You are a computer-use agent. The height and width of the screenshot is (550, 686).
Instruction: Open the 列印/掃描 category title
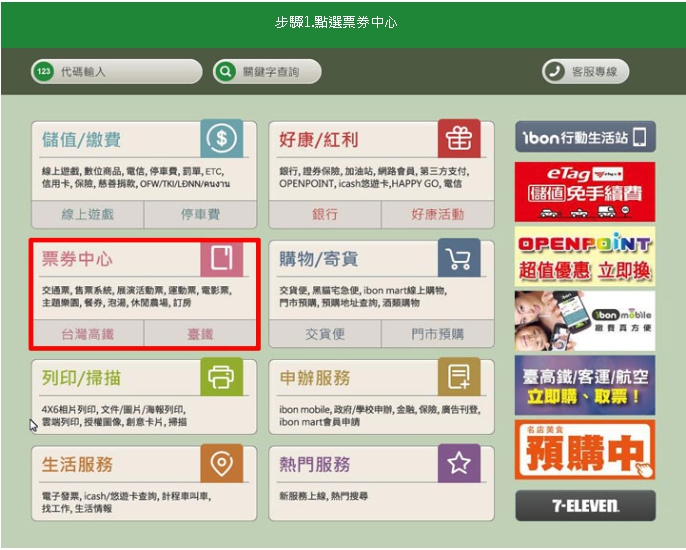coord(81,378)
